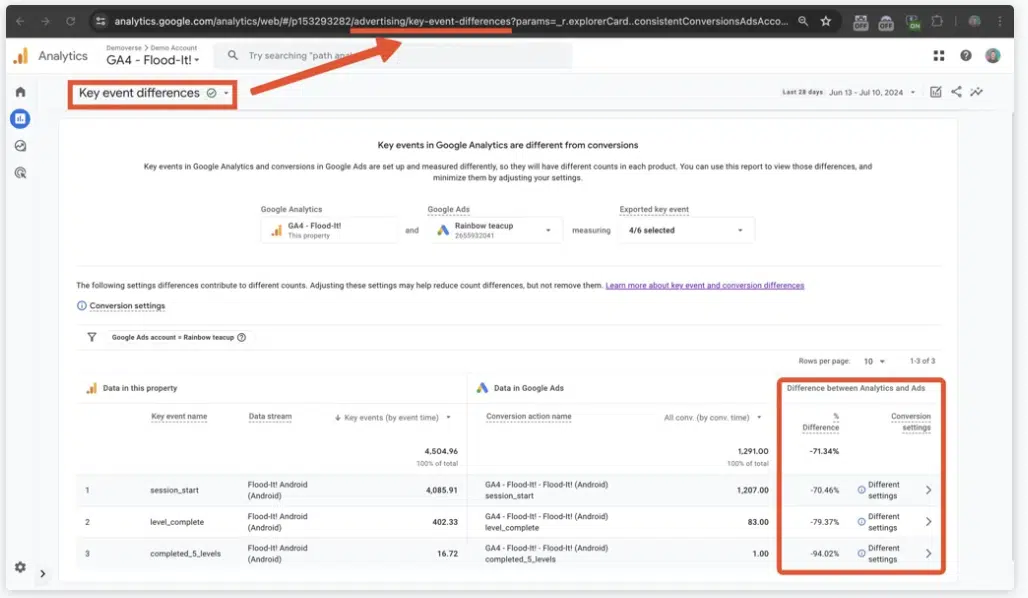1028x598 pixels.
Task: Click the Conversion settings link
Action: click(x=127, y=306)
